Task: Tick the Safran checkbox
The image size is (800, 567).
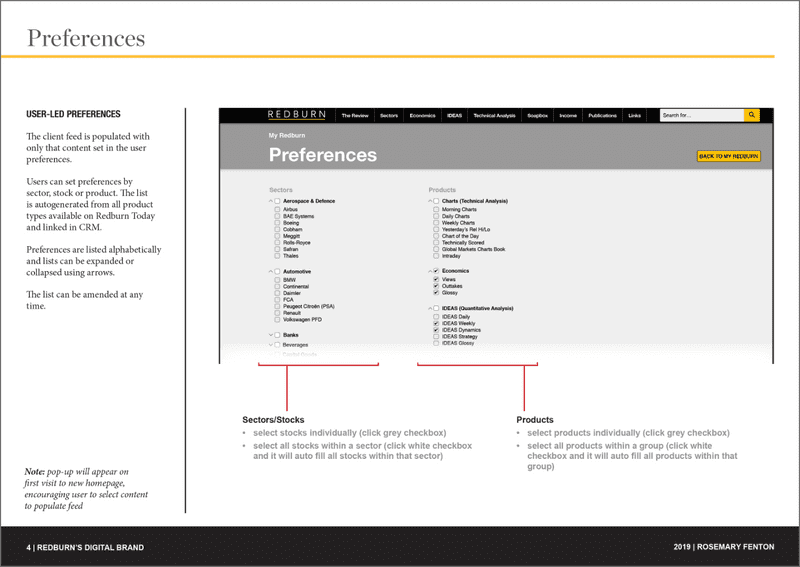Action: point(278,249)
